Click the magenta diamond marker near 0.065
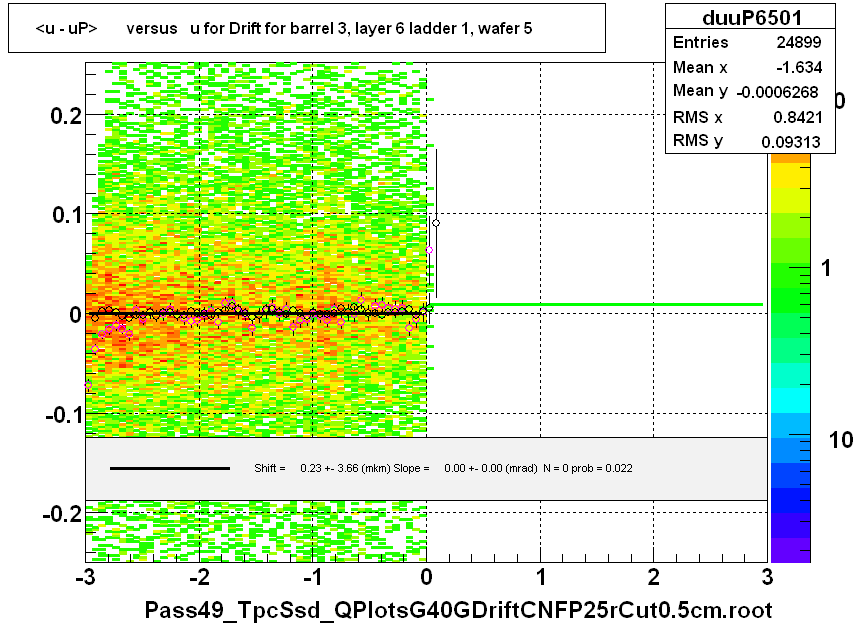This screenshot has height=625, width=853. pos(429,250)
